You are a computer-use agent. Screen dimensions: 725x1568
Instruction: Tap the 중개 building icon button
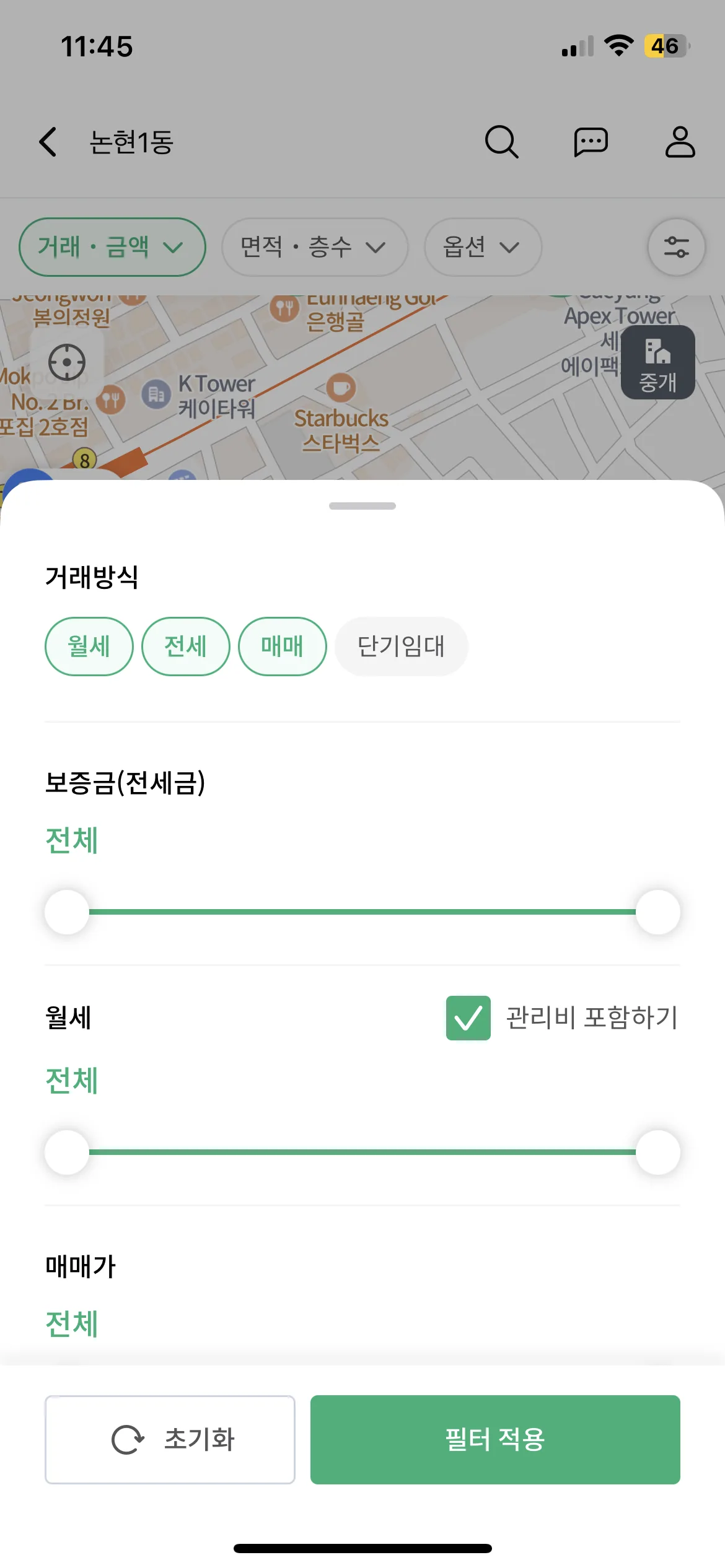pyautogui.click(x=657, y=362)
